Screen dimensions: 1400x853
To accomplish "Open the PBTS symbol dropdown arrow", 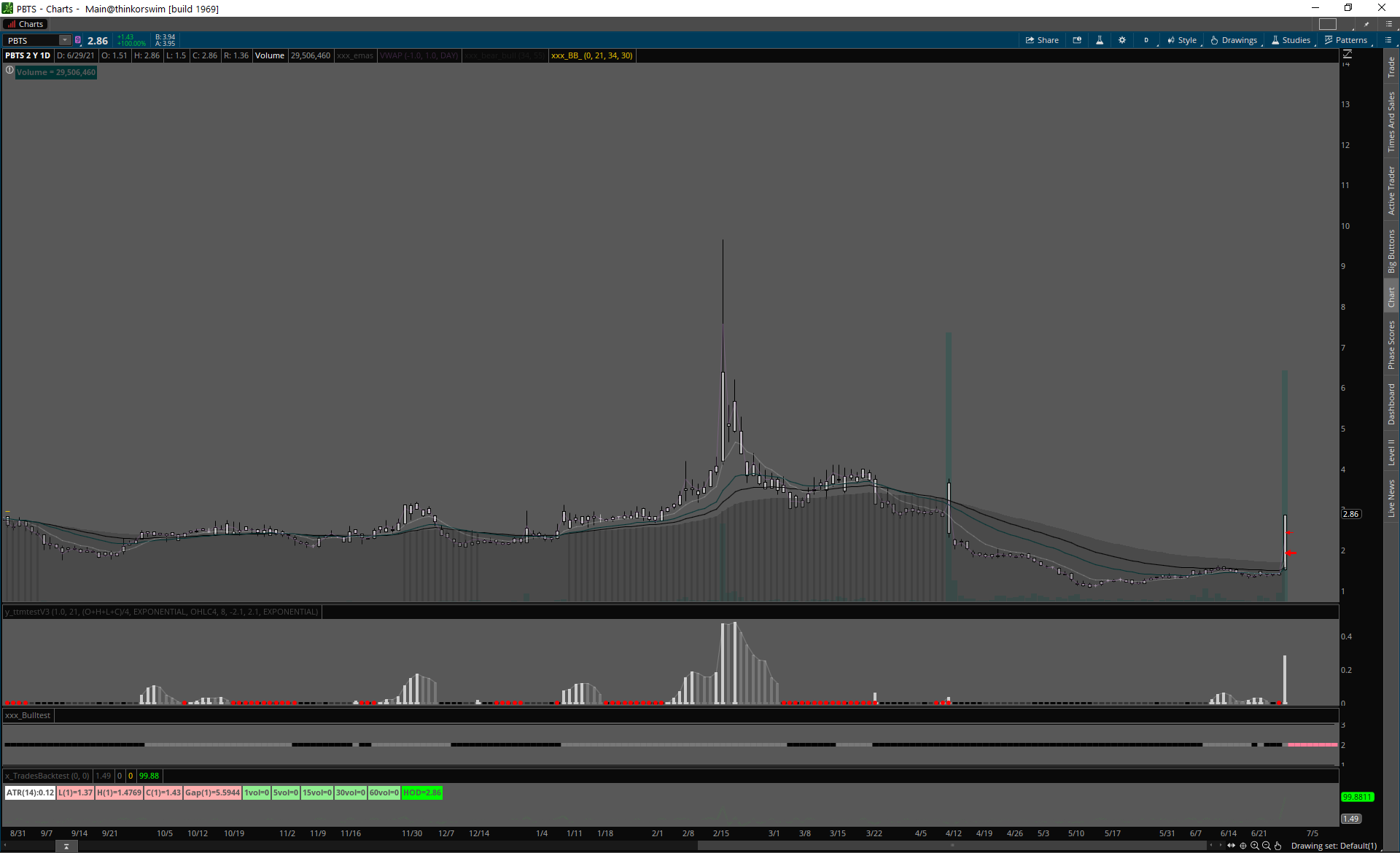I will point(65,40).
